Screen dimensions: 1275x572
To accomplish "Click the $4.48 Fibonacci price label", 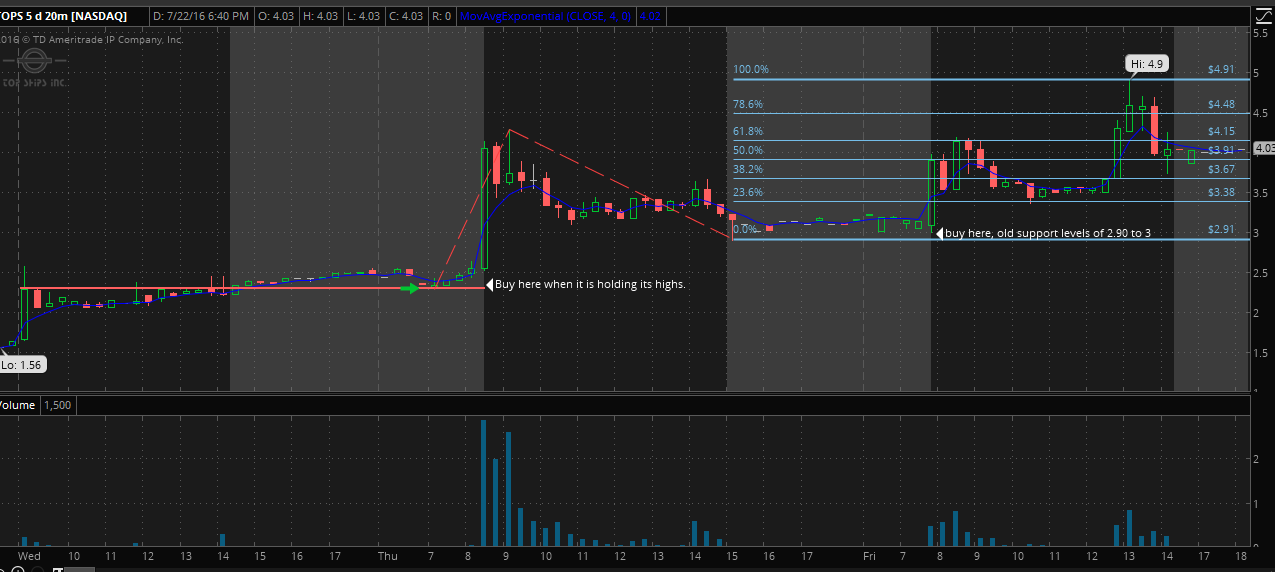I will click(x=1221, y=104).
